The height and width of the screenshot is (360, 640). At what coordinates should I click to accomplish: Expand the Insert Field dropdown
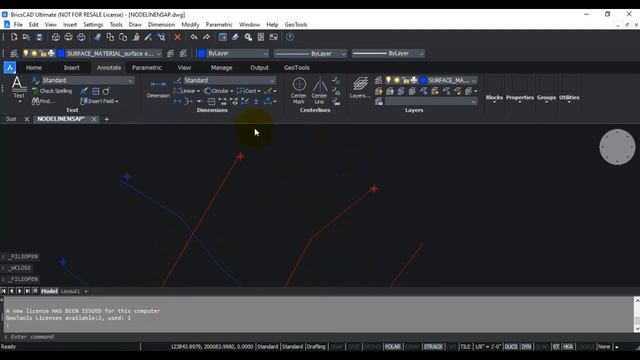tap(117, 101)
